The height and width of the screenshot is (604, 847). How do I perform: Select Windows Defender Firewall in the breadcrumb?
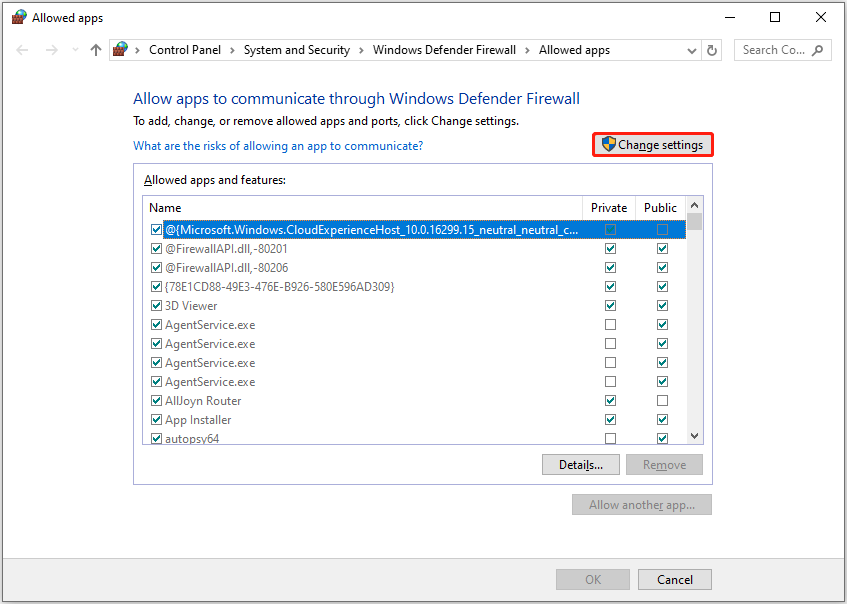click(444, 49)
